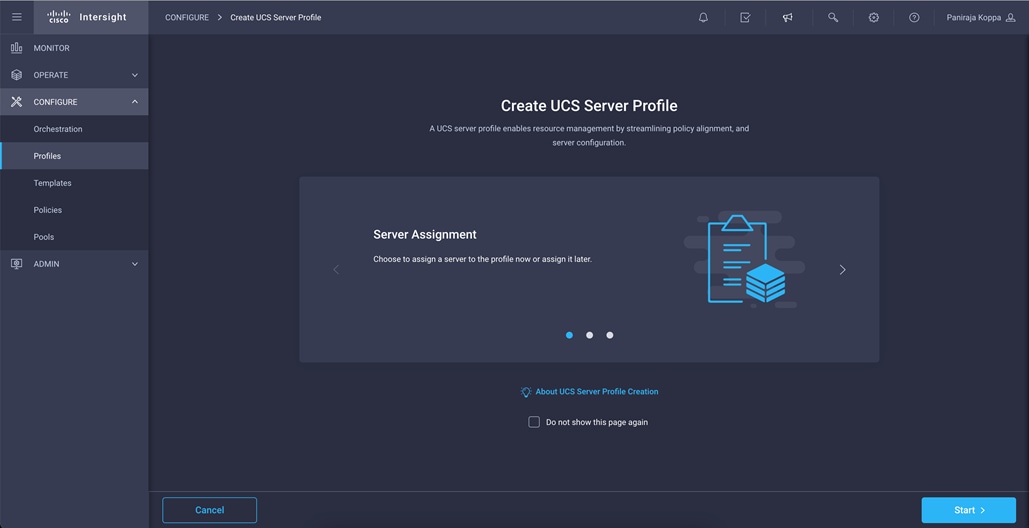Viewport: 1029px width, 528px height.
Task: Open Templates in the sidebar
Action: click(74, 183)
